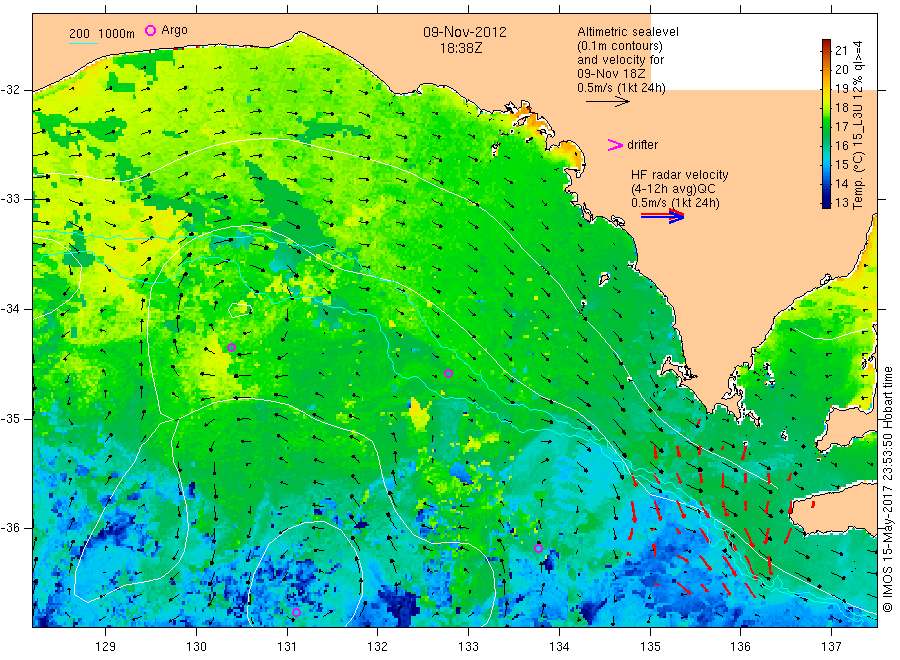Click colorbar value label 21
The image size is (900, 660).
pos(841,51)
